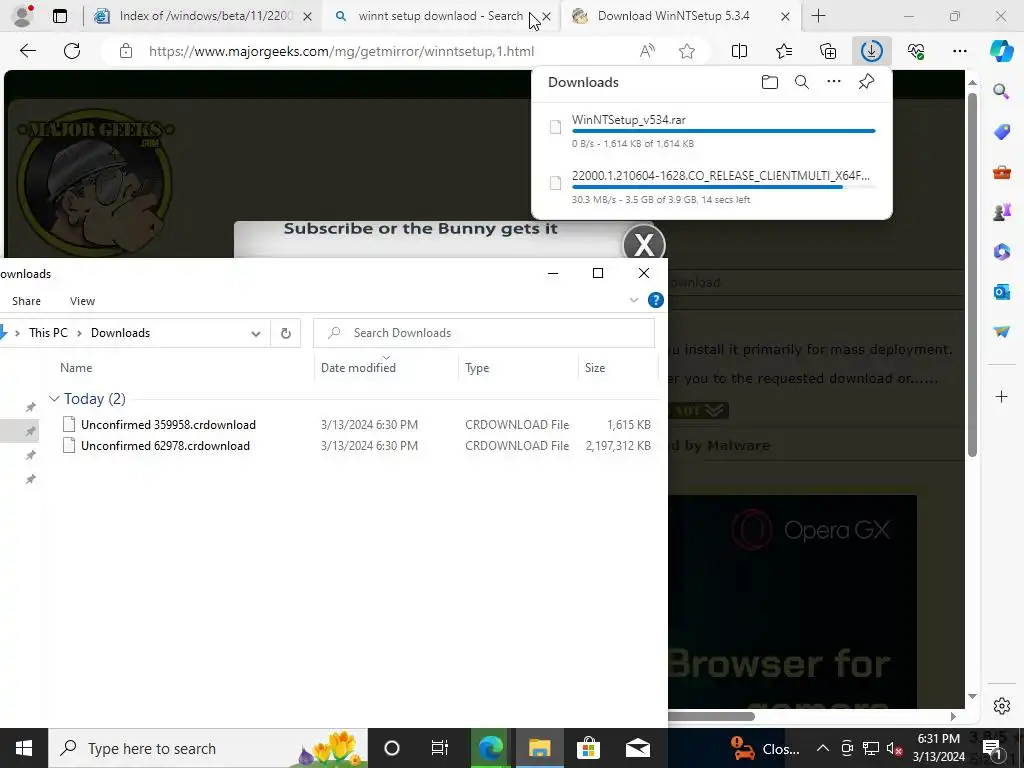The image size is (1024, 768).
Task: Refresh the Downloads folder in File Explorer
Action: pos(285,333)
